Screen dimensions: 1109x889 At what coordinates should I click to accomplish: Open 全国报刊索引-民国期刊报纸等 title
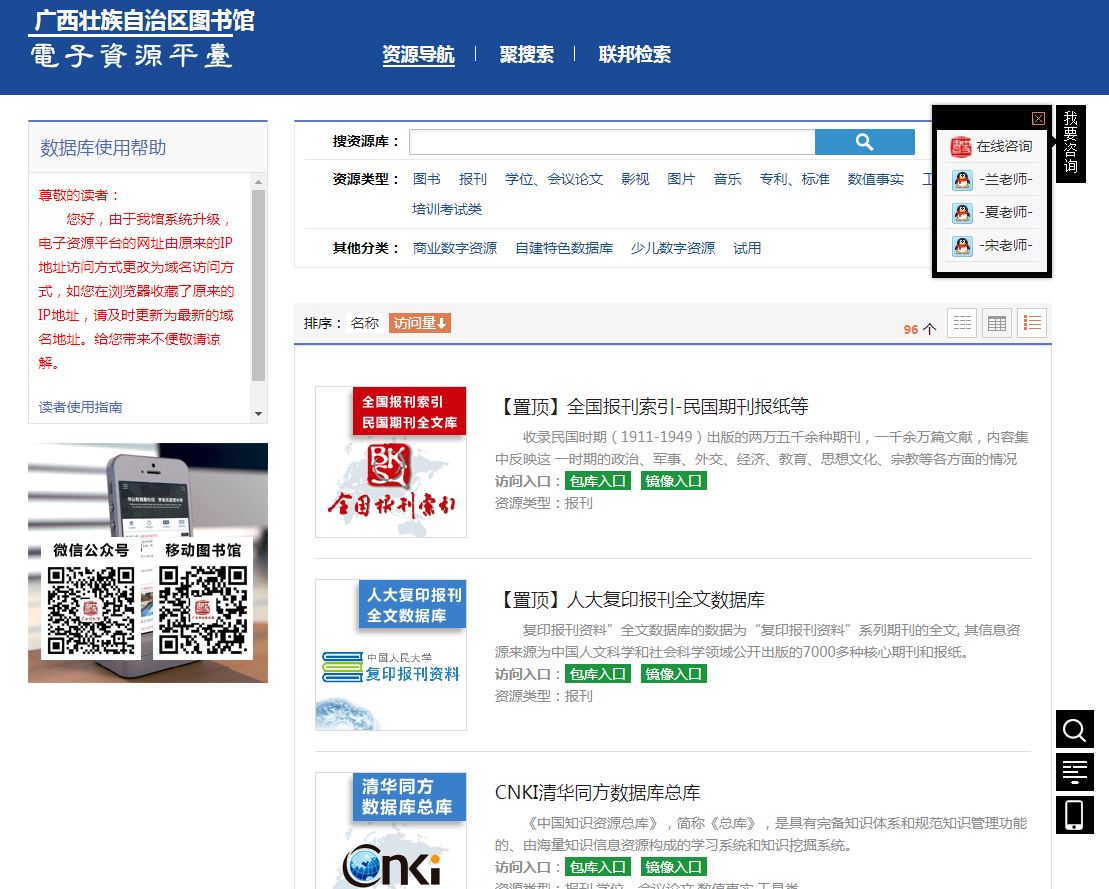tap(652, 407)
